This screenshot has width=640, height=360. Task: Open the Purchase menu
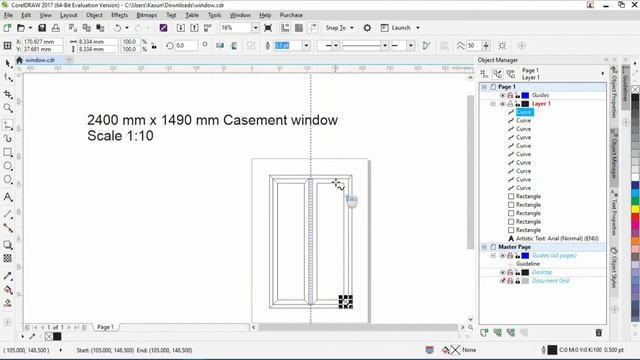point(291,15)
